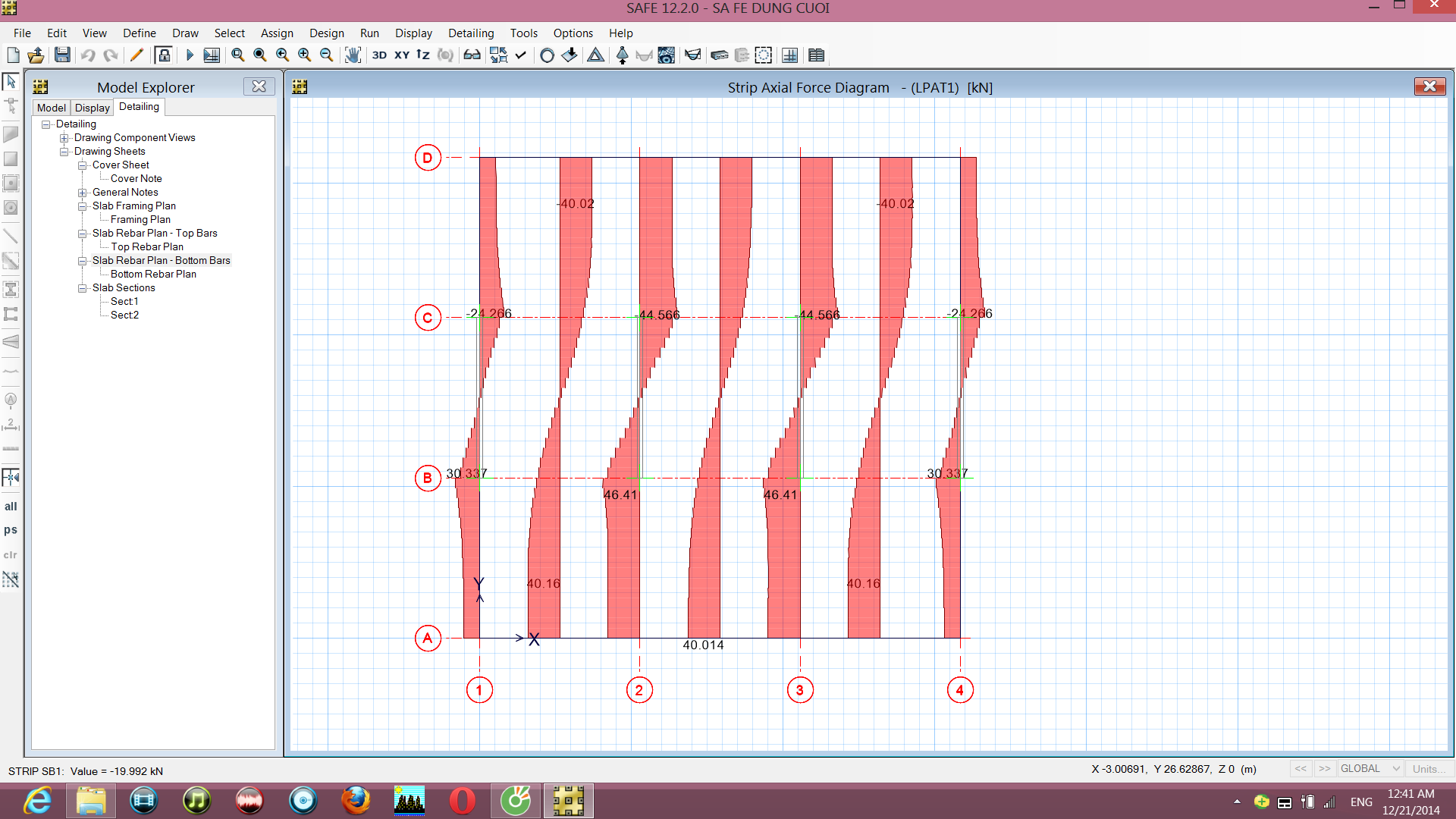Click the >> next button in status bar
The image size is (1456, 819).
click(x=1324, y=769)
